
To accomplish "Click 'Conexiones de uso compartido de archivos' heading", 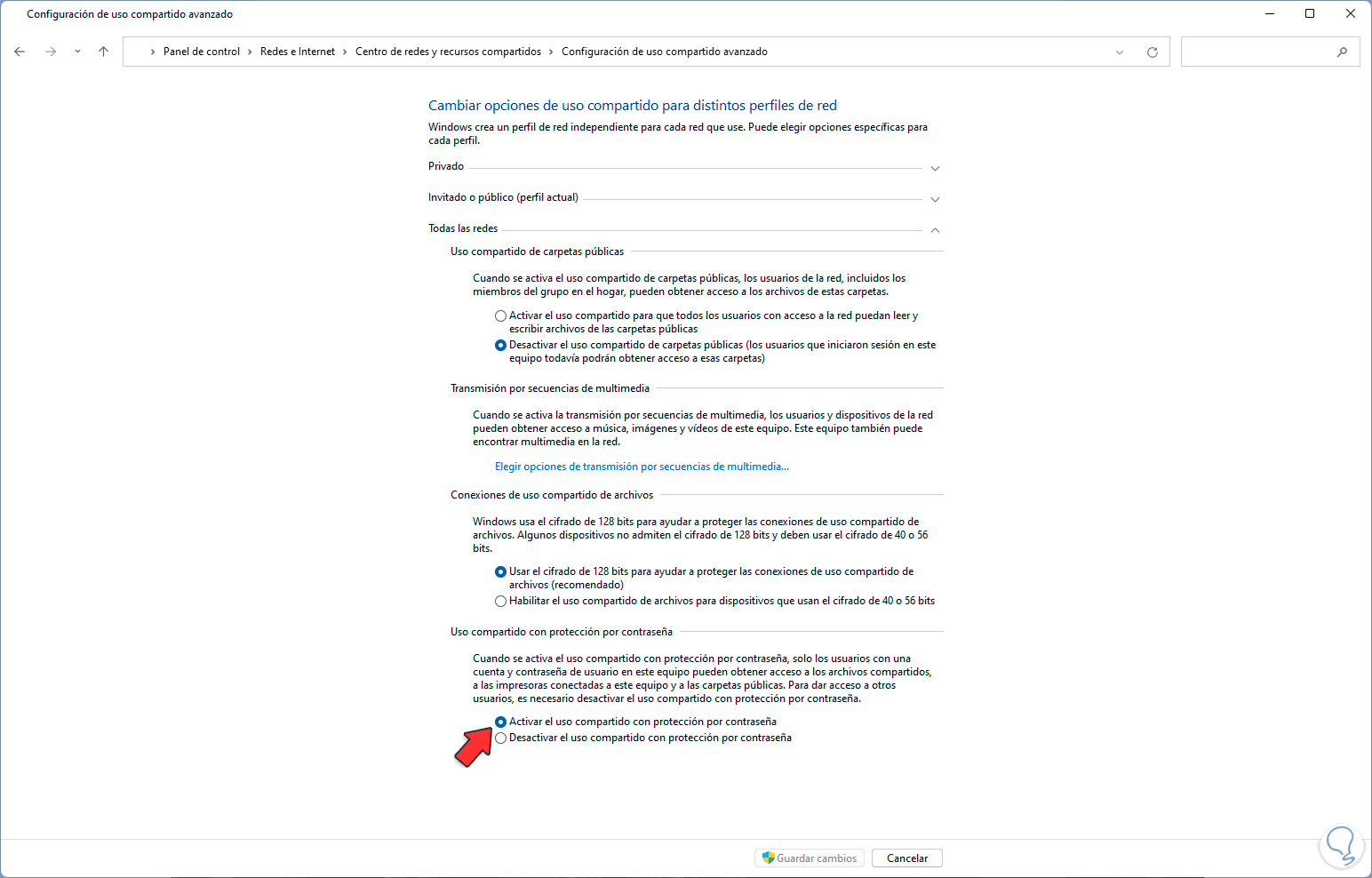I will click(x=552, y=495).
